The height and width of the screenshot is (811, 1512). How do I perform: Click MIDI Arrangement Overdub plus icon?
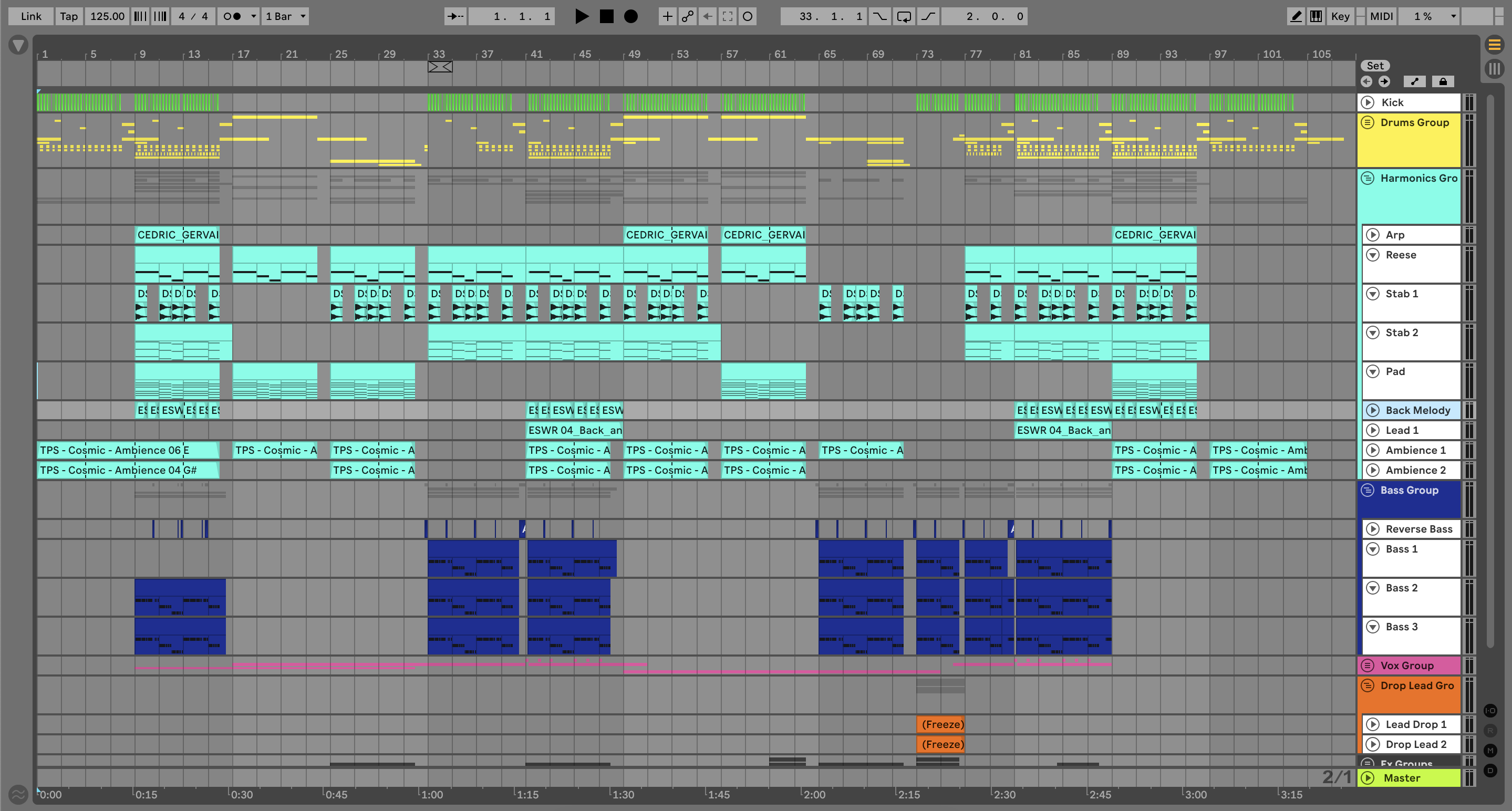click(667, 16)
